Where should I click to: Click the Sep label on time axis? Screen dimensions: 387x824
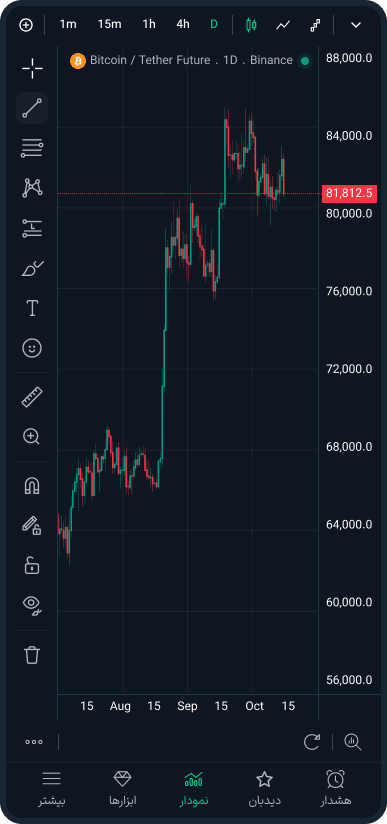(x=187, y=706)
